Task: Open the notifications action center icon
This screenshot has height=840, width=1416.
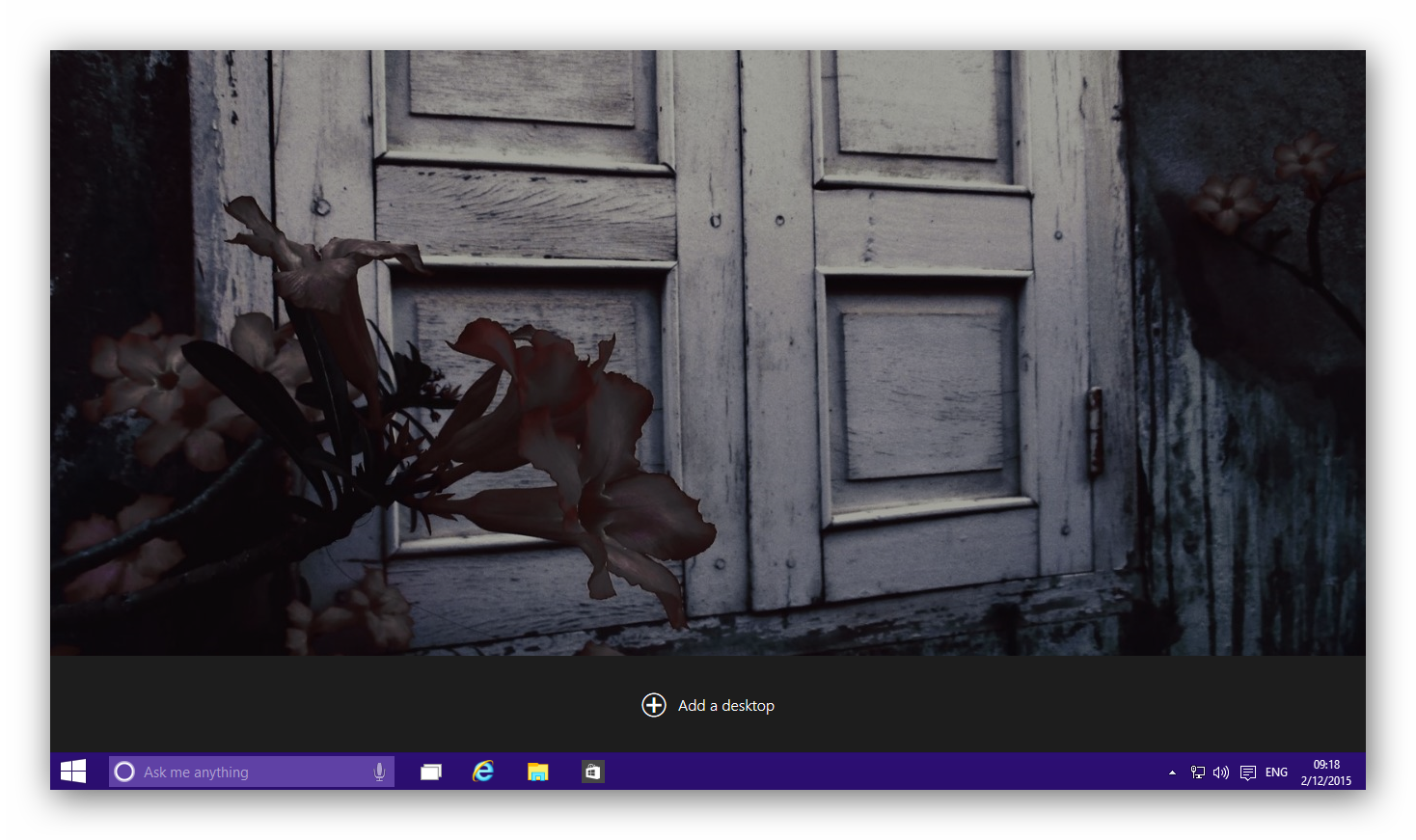Action: [1248, 772]
